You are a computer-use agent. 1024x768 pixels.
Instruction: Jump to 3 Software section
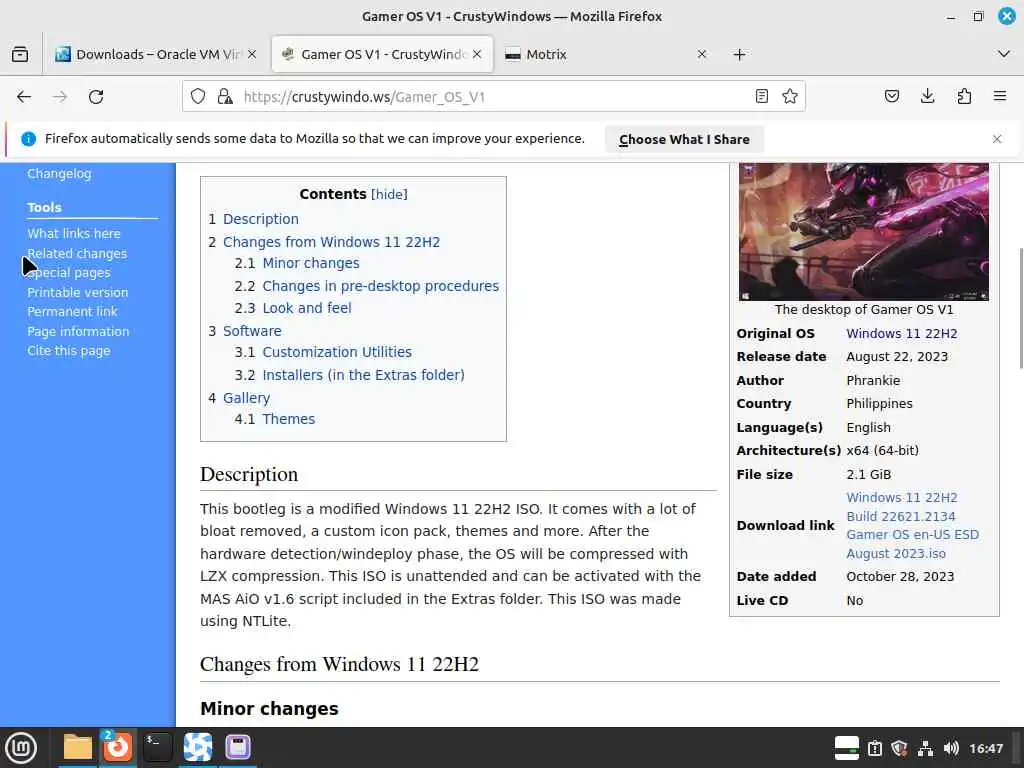click(x=245, y=331)
